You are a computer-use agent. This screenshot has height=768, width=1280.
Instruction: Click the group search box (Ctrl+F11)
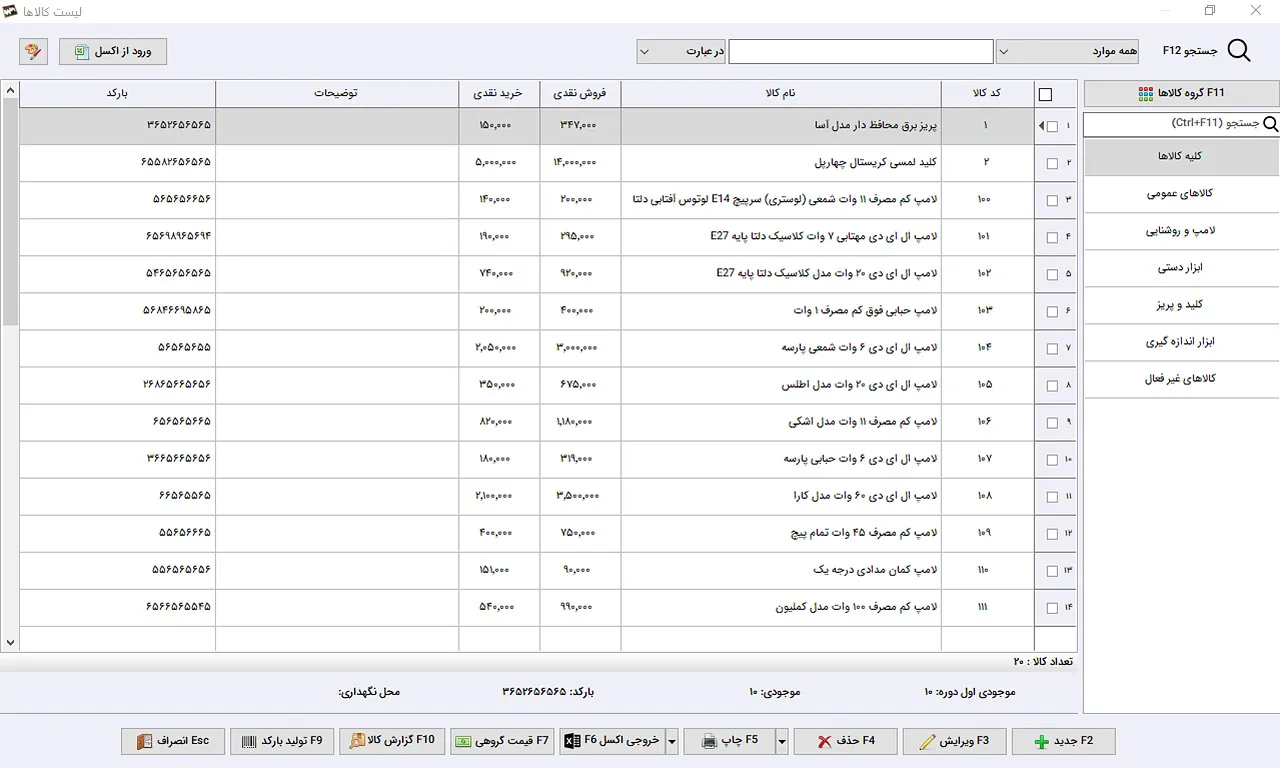click(x=1181, y=124)
